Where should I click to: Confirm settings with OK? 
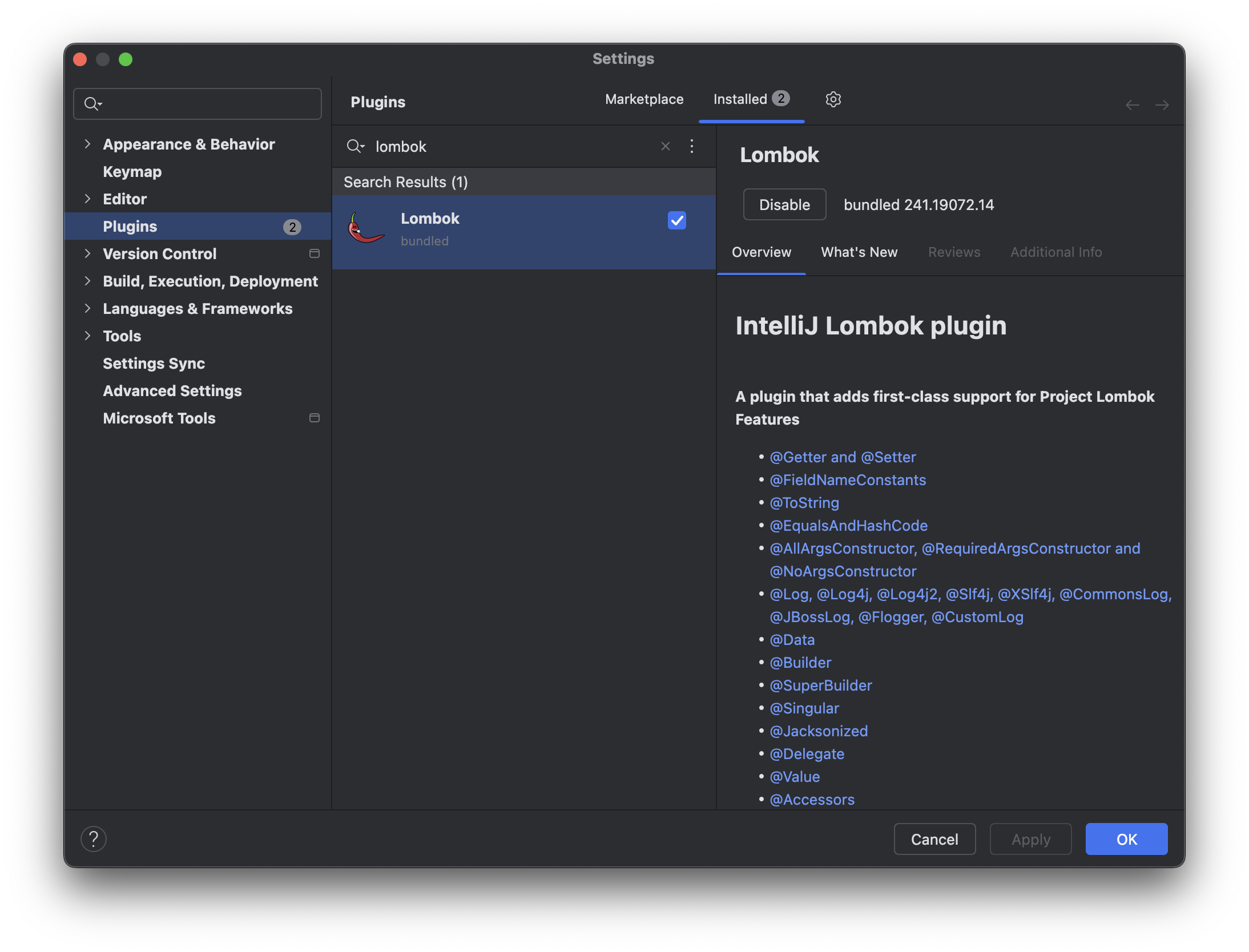[x=1126, y=839]
